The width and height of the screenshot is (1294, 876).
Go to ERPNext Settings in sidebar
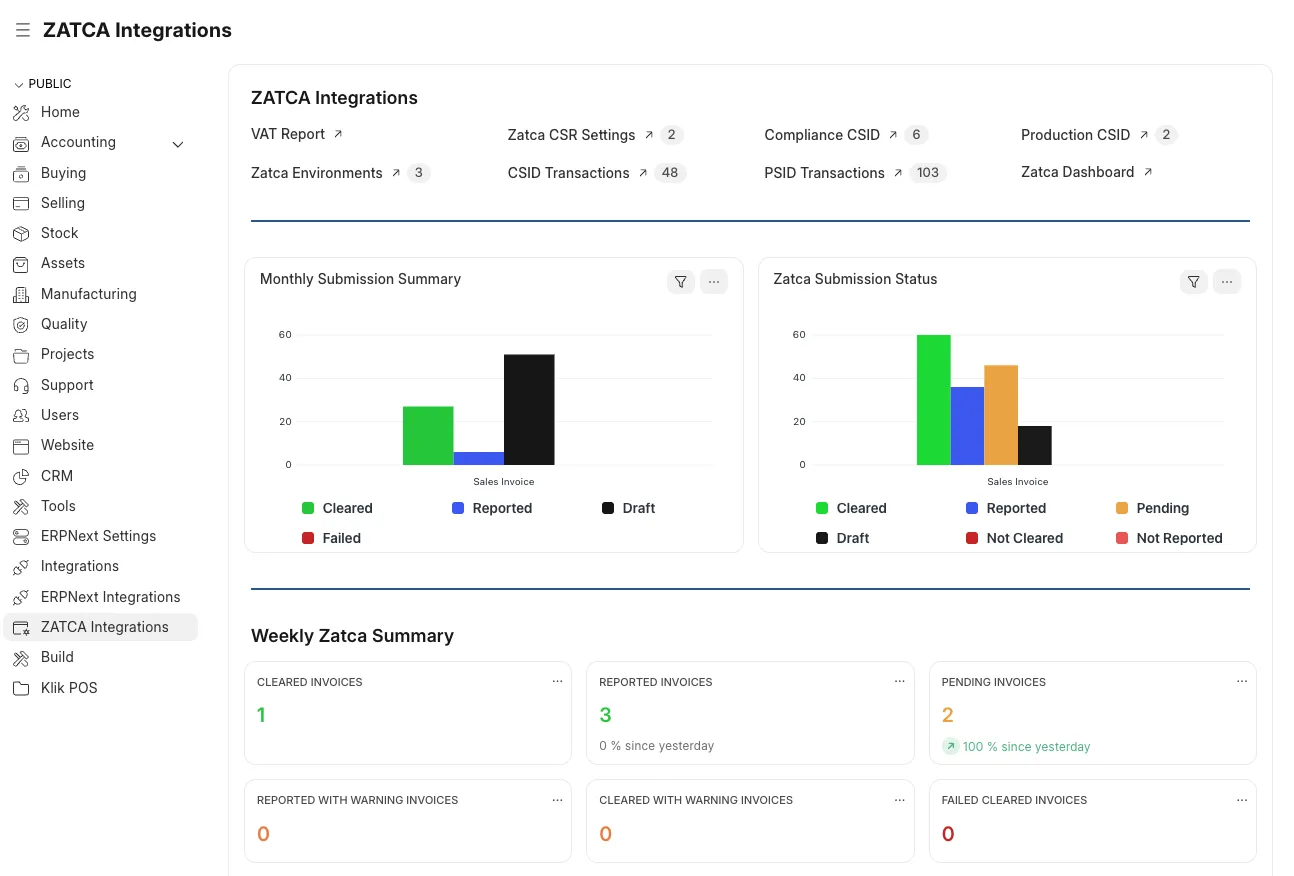(x=98, y=536)
